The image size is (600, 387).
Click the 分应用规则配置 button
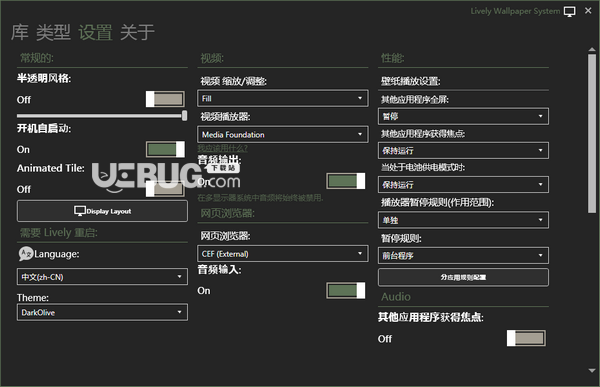(x=463, y=277)
